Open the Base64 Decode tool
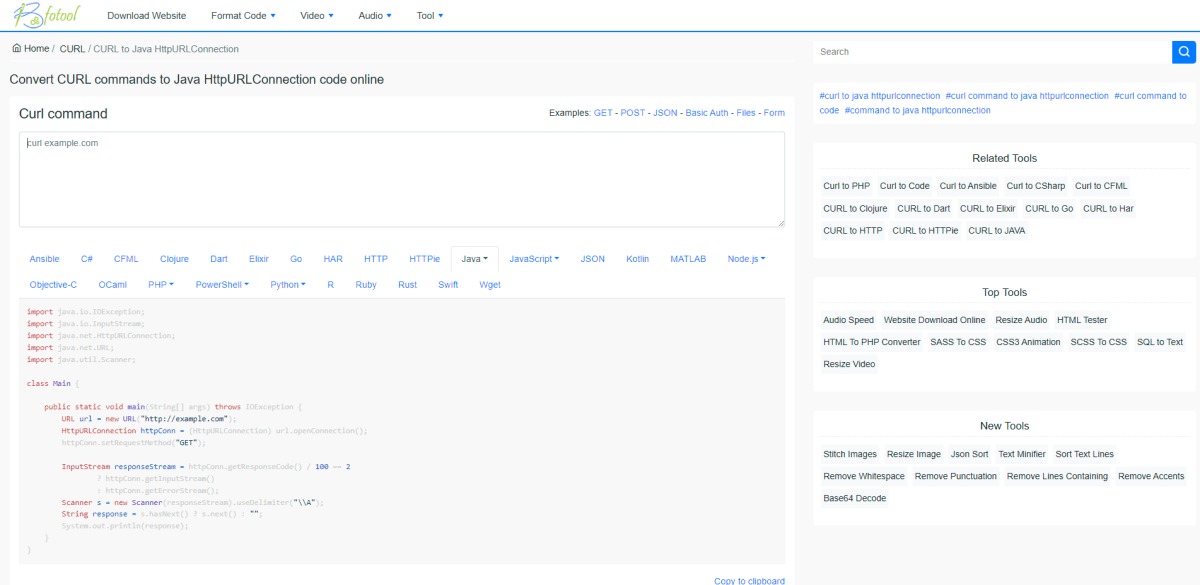Image resolution: width=1200 pixels, height=585 pixels. 855,498
